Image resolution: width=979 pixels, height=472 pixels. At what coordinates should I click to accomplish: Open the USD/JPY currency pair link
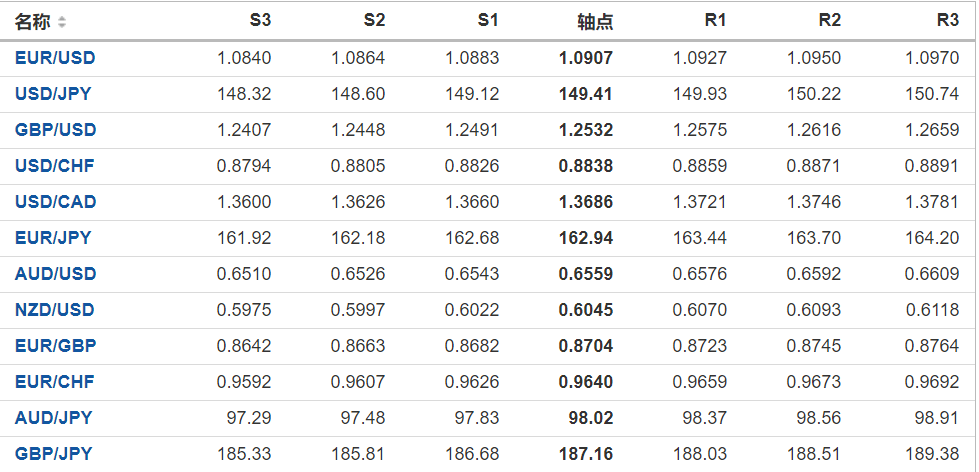(x=54, y=94)
